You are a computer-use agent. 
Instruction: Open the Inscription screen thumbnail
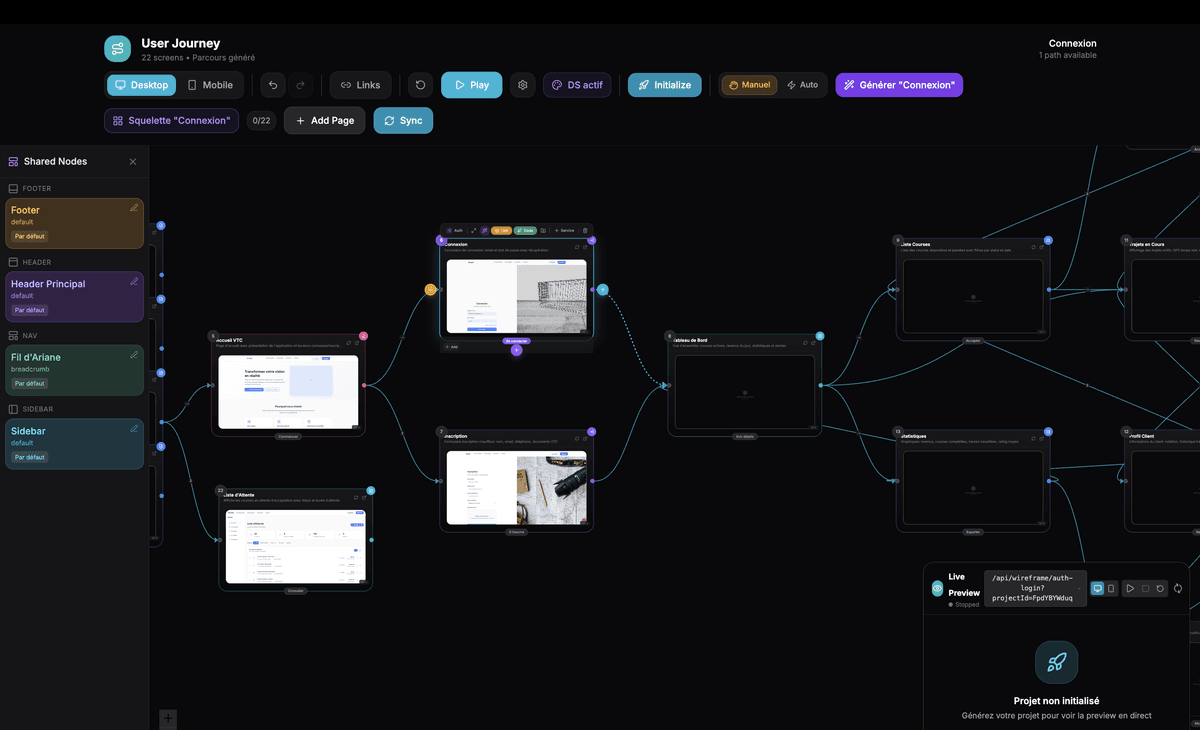[516, 487]
